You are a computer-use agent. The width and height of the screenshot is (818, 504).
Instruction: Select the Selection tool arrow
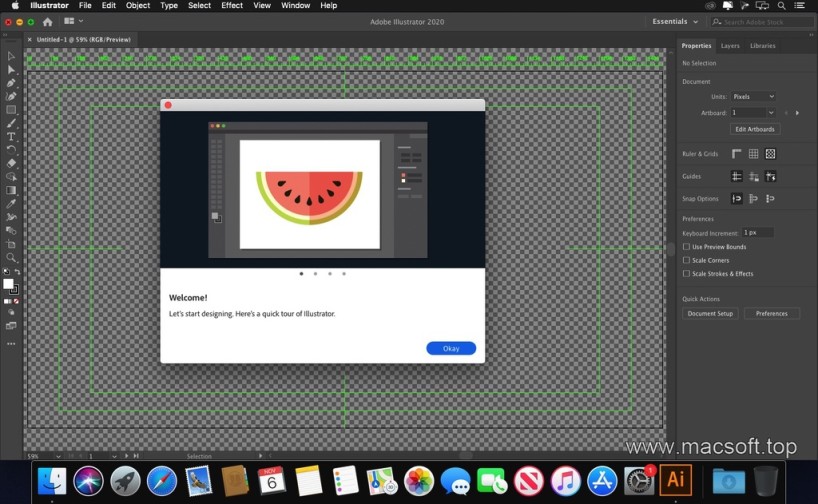[x=11, y=56]
